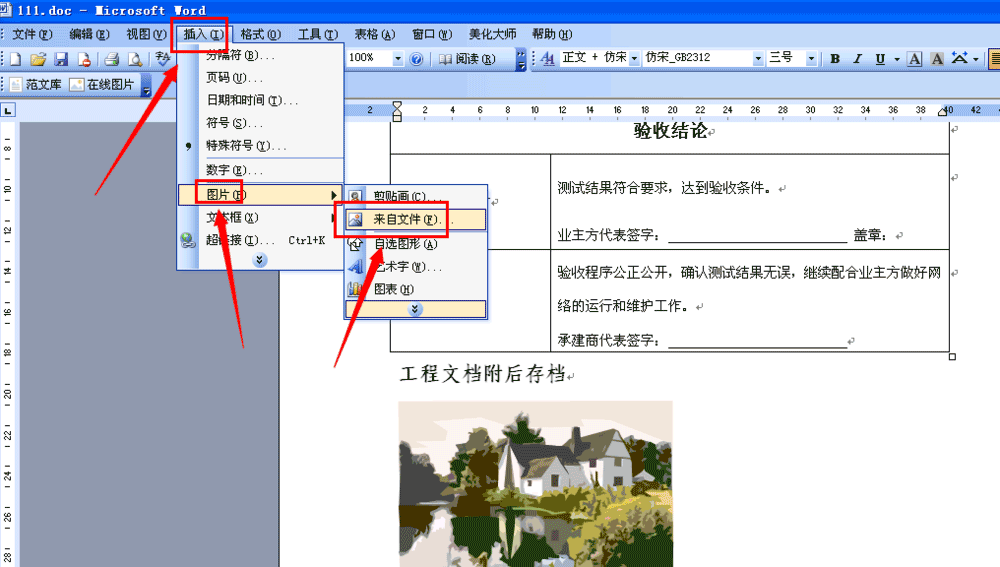Choose 特殊符号 from the Insert menu
This screenshot has width=1000, height=567.
261,146
